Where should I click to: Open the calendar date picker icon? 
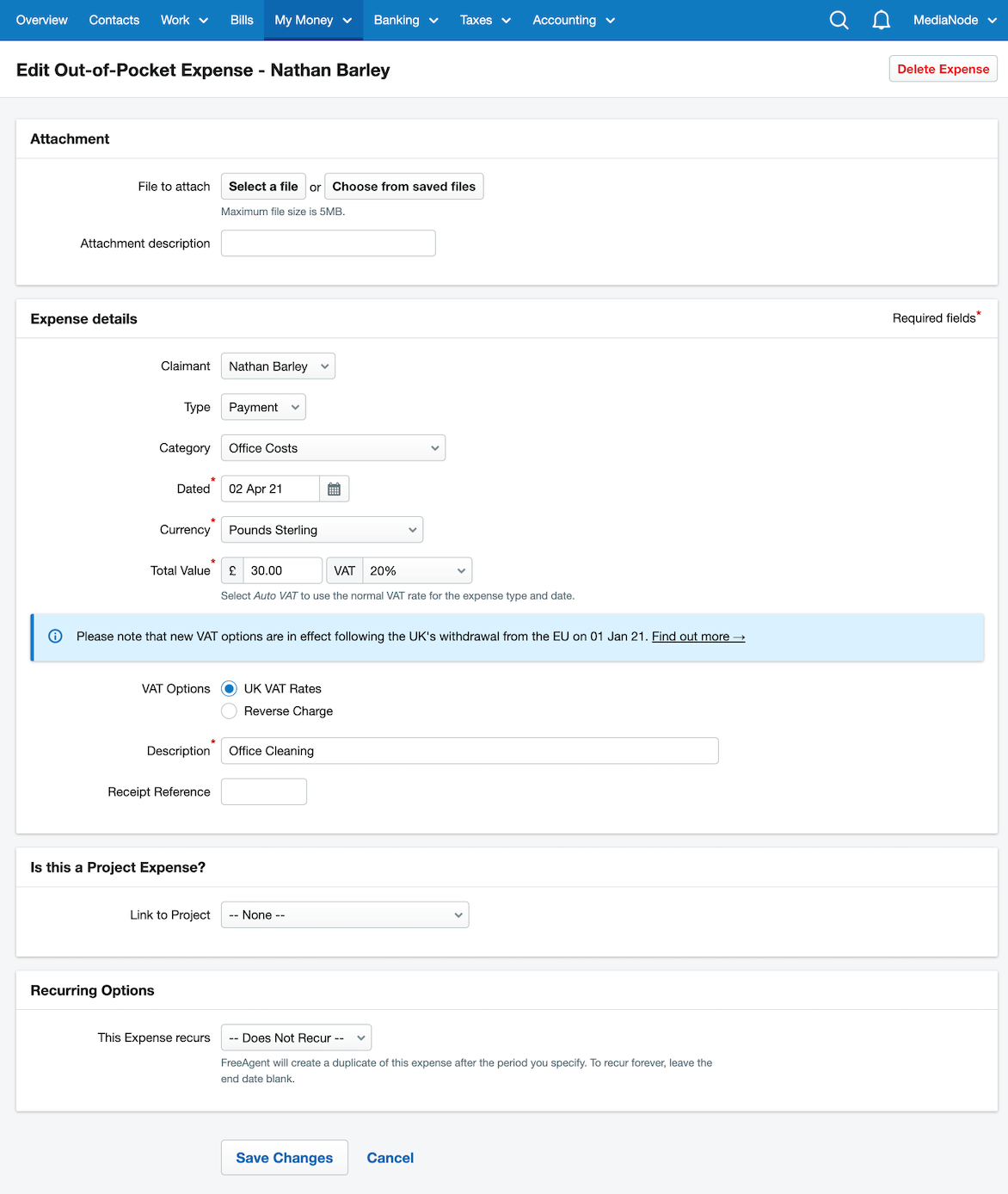click(334, 489)
